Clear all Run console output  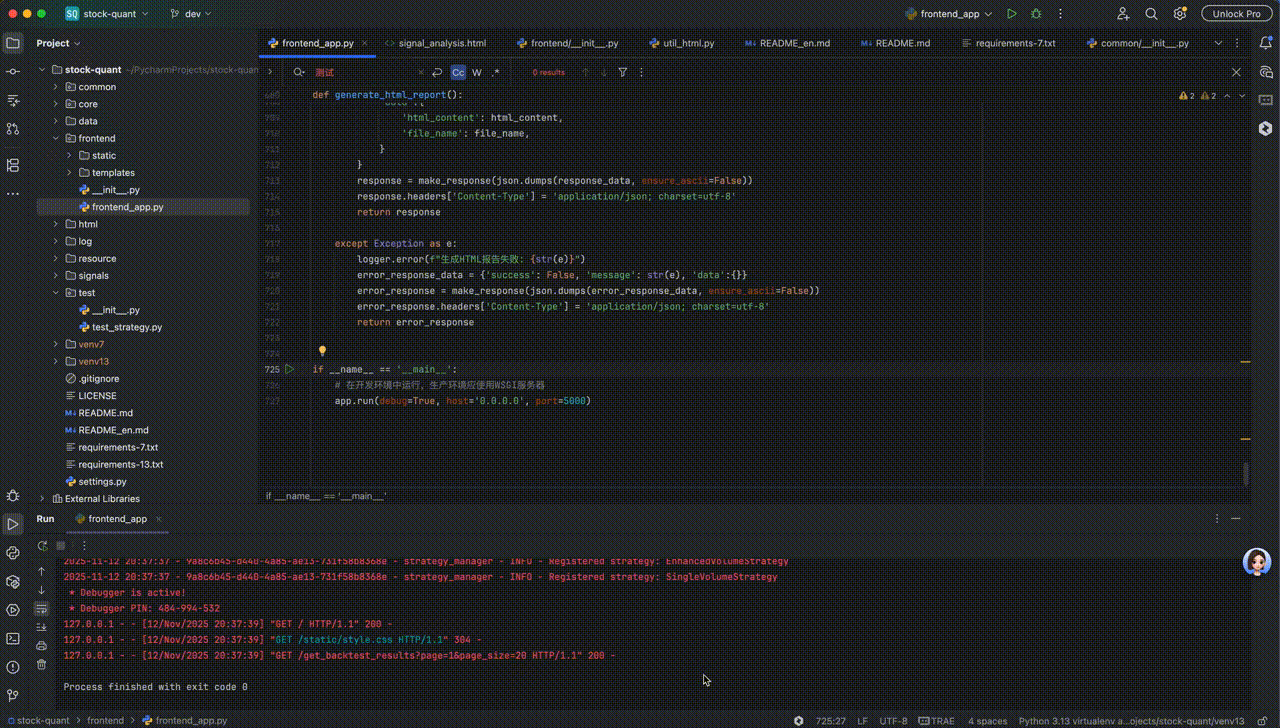pyautogui.click(x=41, y=664)
